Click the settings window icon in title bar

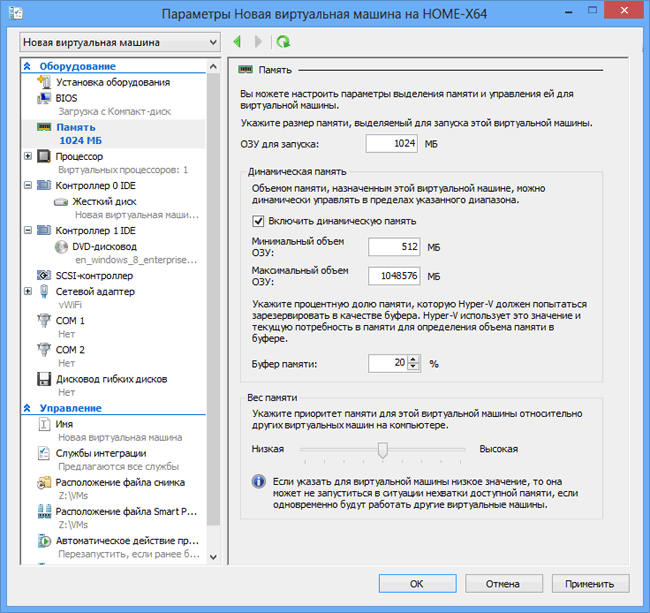16,13
